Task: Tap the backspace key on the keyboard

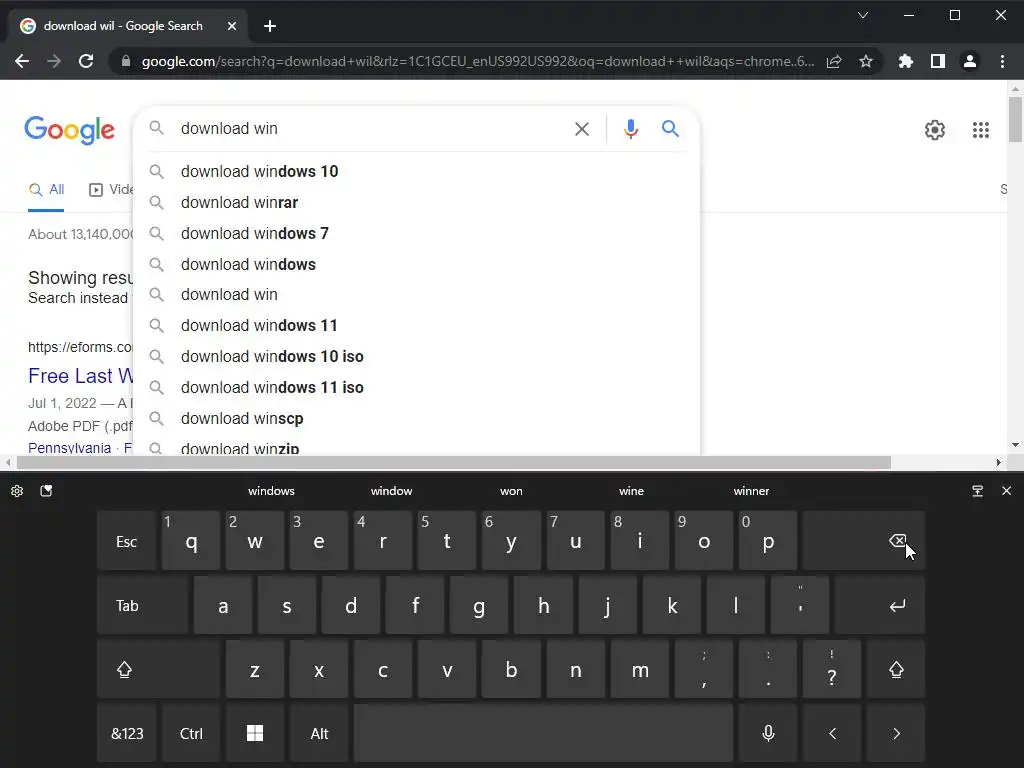Action: pyautogui.click(x=863, y=541)
